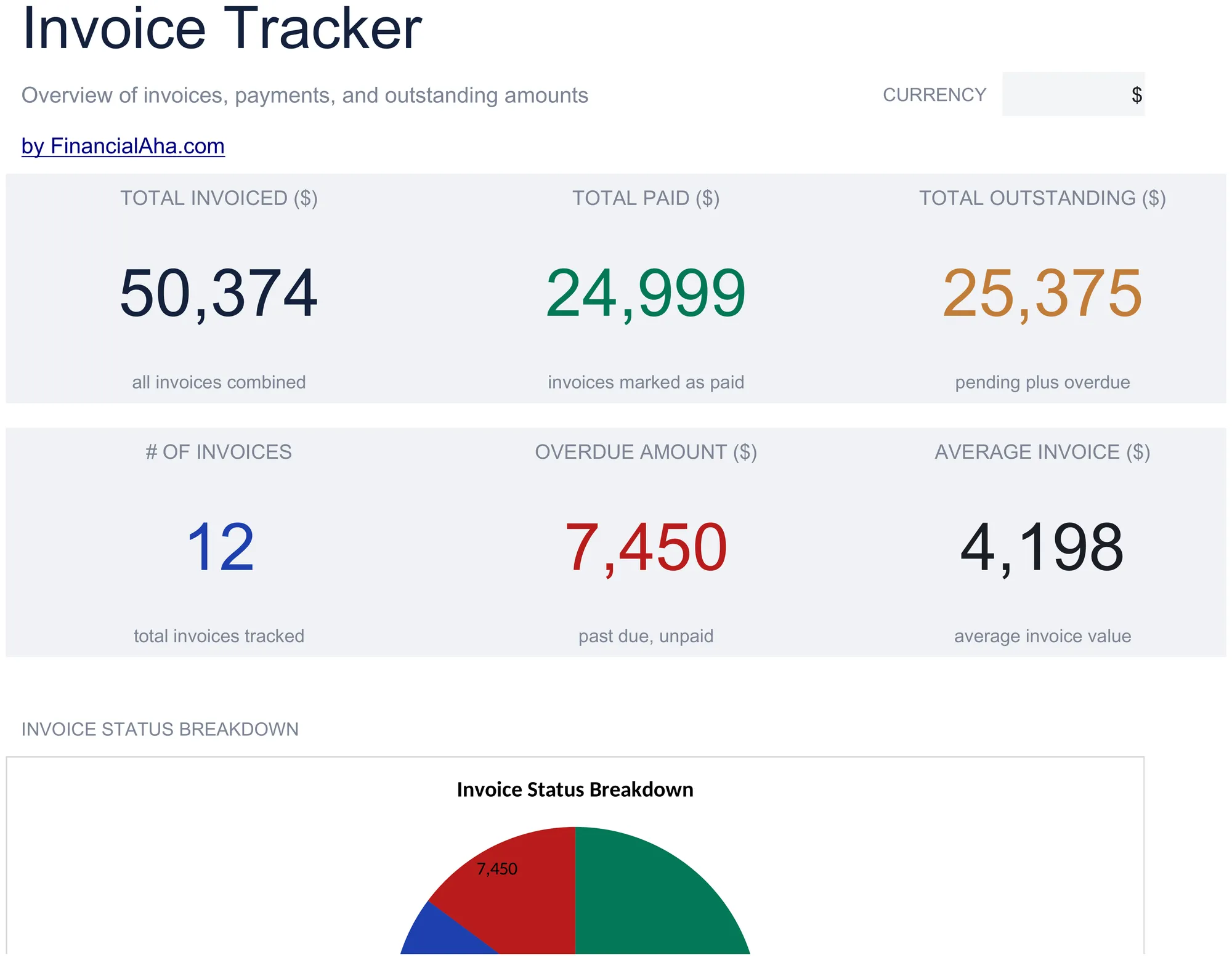This screenshot has height=960, width=1232.
Task: Open the by FinancialAha.com link
Action: click(x=123, y=146)
